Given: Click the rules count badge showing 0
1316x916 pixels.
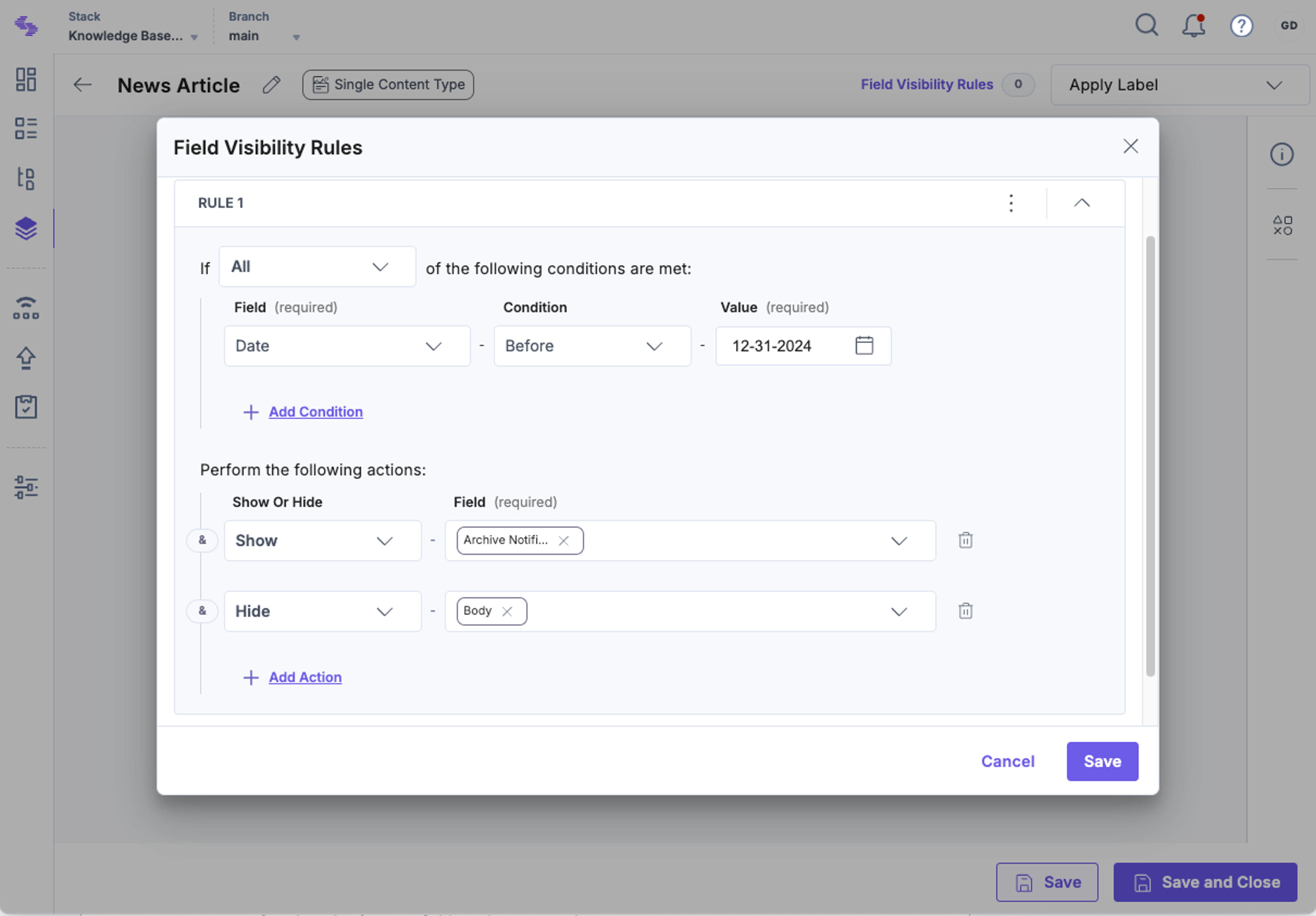Looking at the screenshot, I should 1018,84.
